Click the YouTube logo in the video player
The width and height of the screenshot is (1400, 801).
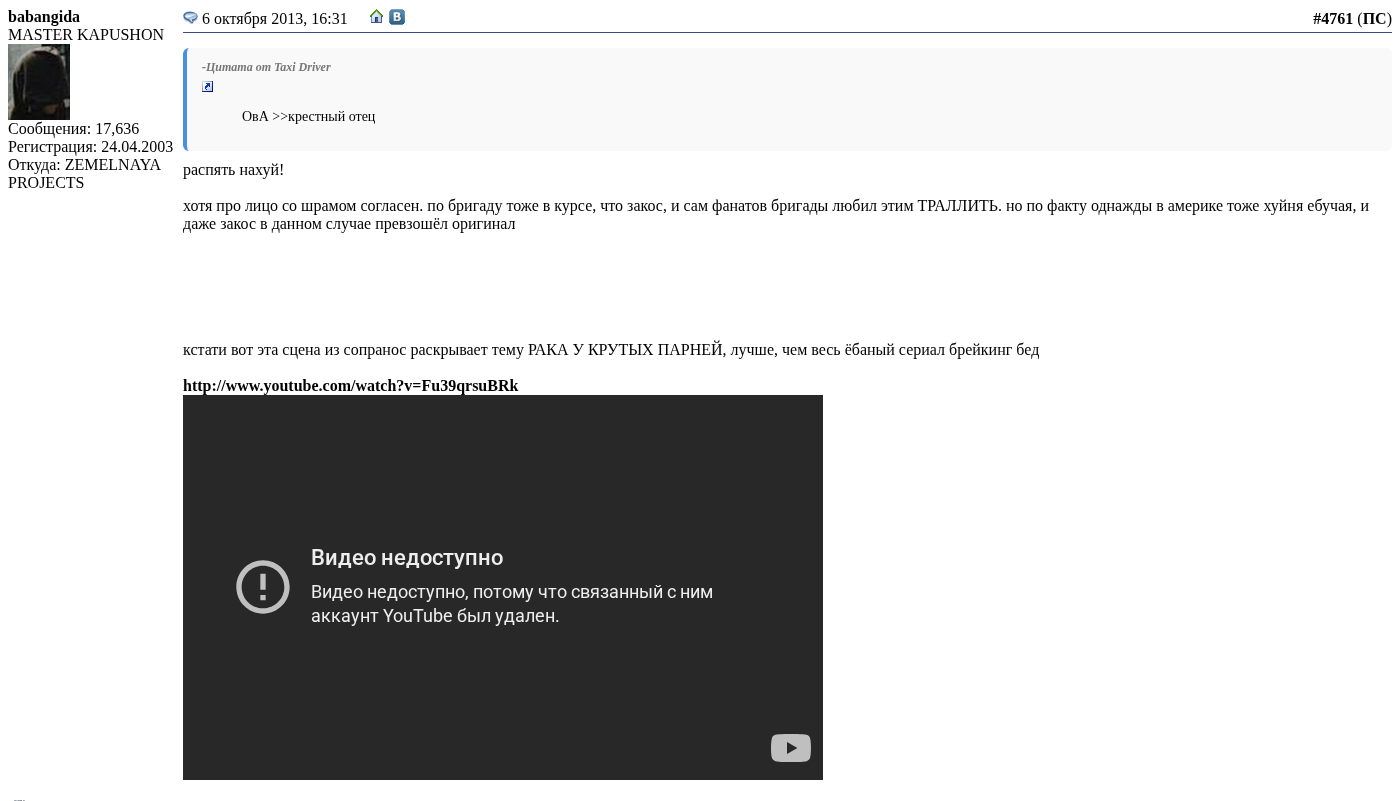790,748
